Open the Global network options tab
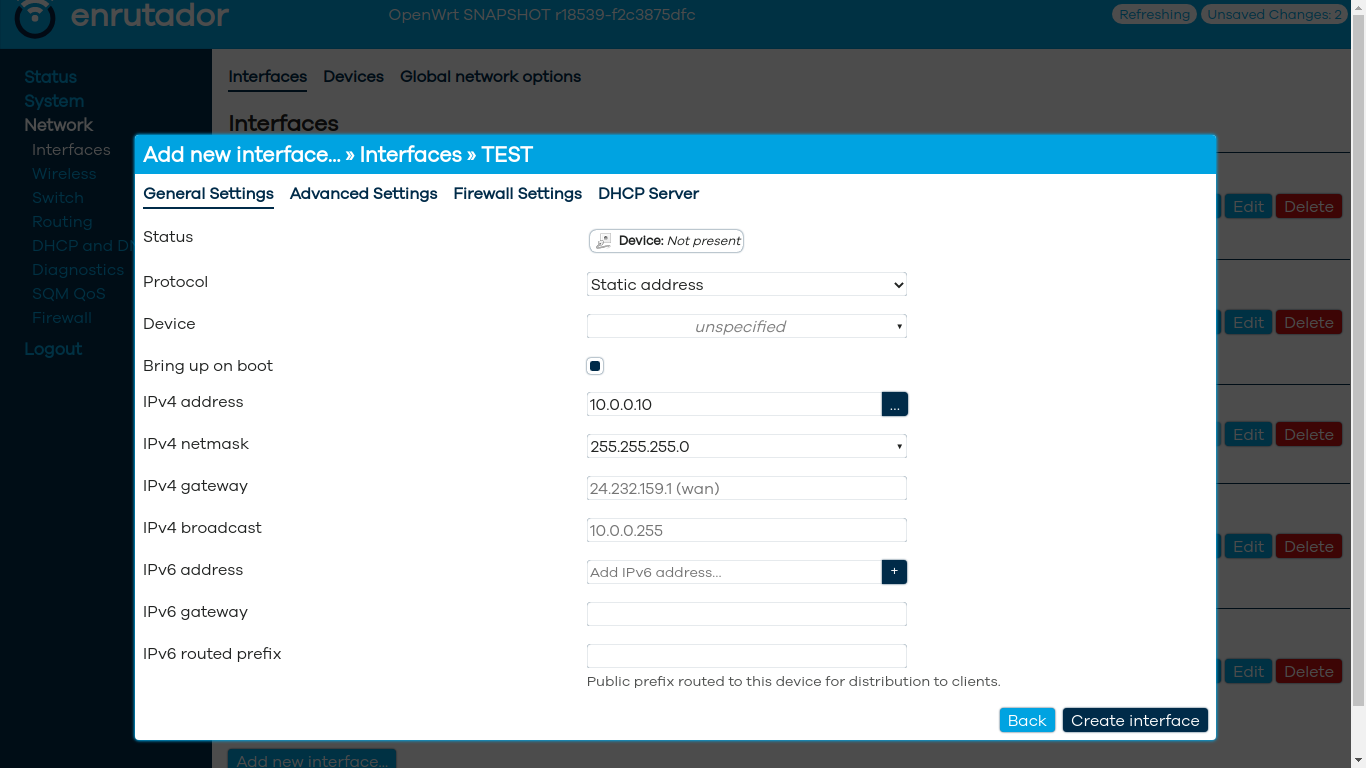1366x768 pixels. 490,77
